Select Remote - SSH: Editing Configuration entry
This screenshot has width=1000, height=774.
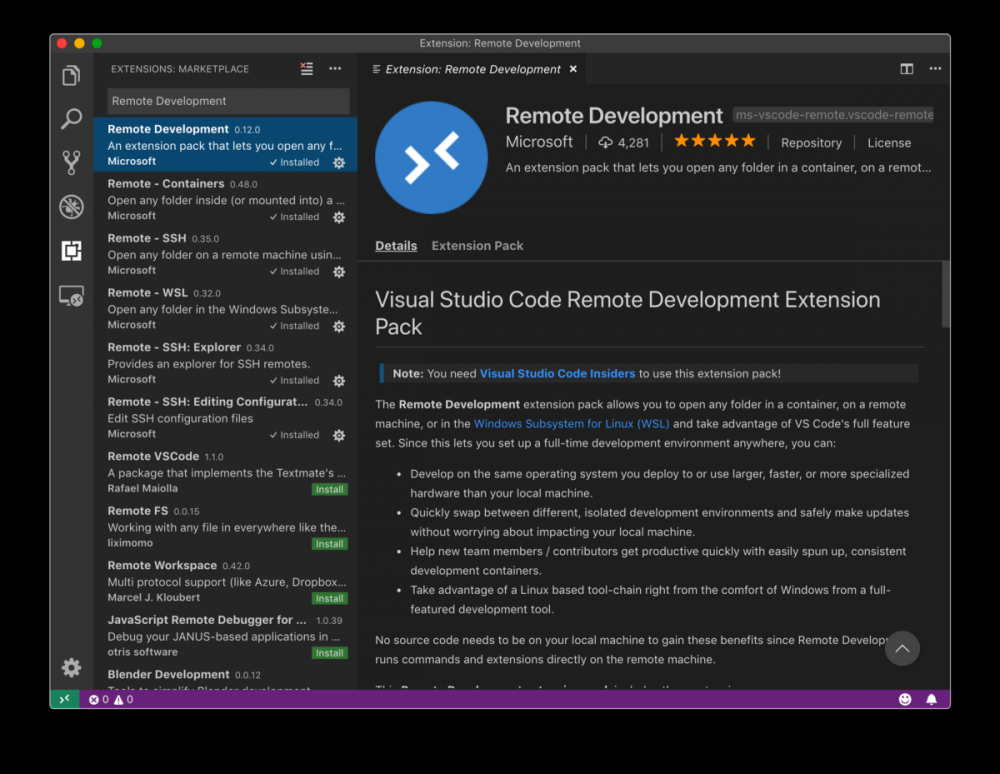226,417
